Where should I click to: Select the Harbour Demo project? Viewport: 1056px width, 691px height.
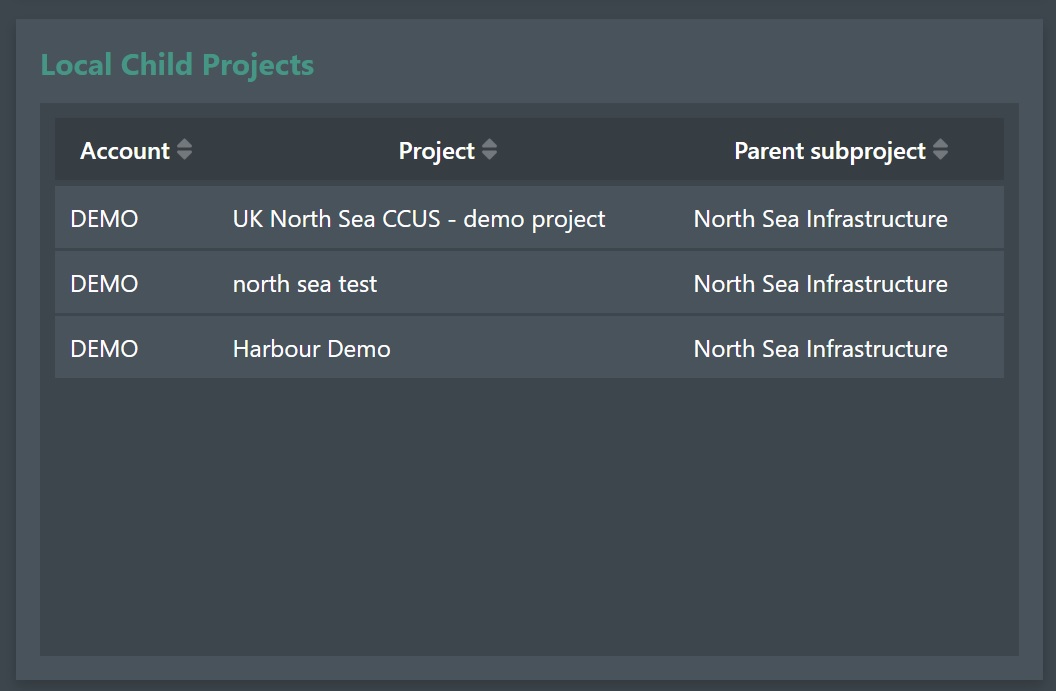point(312,349)
